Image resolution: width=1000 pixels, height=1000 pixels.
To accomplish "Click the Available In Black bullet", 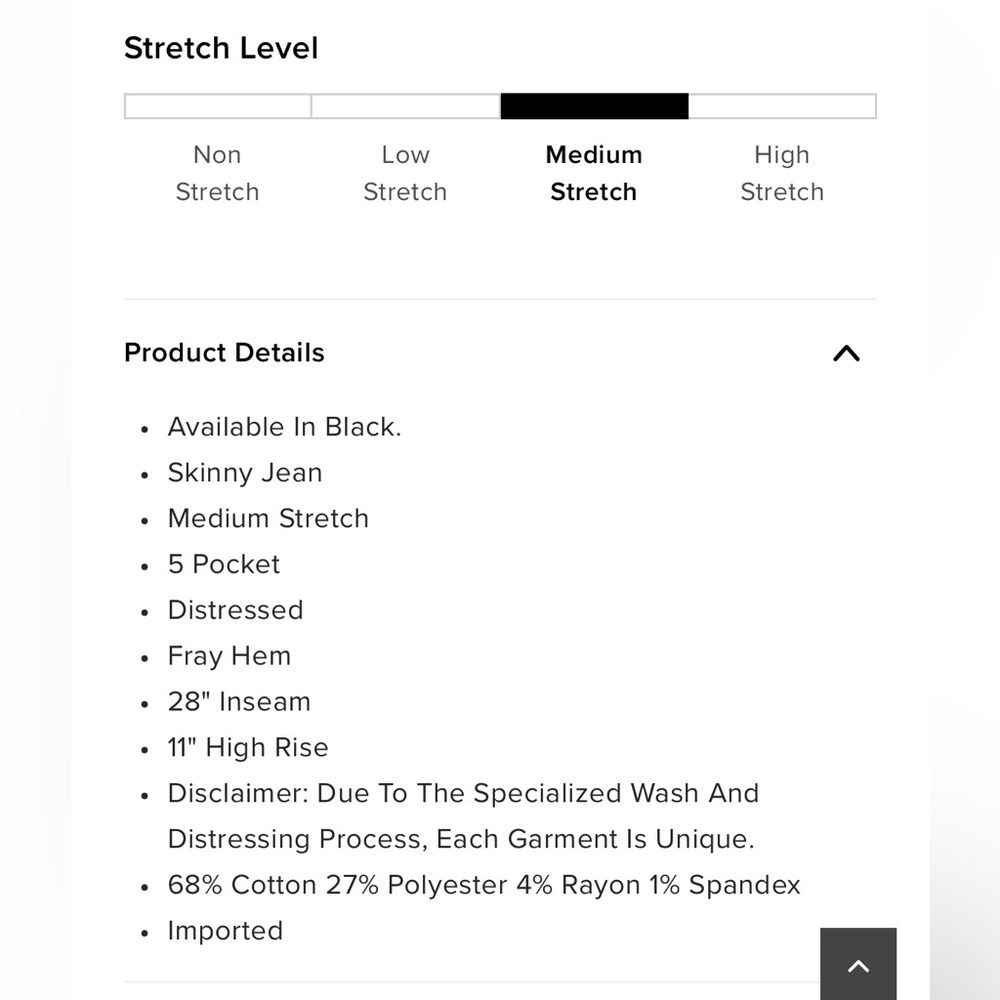I will (284, 427).
